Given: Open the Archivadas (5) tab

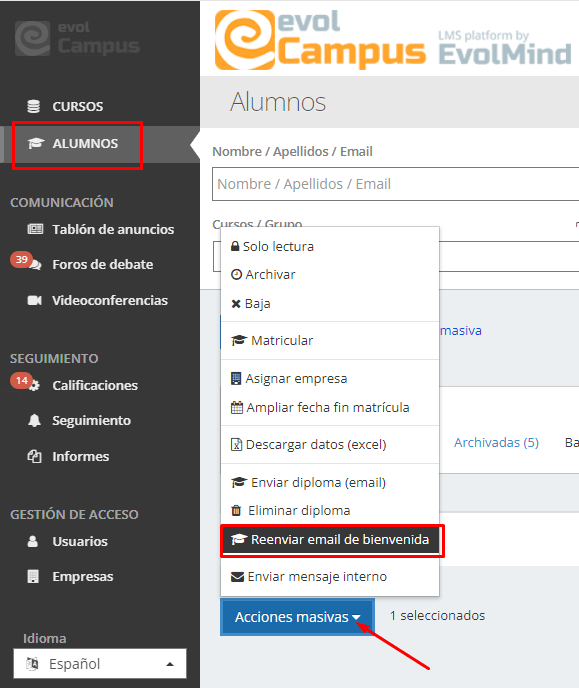Looking at the screenshot, I should coord(496,443).
